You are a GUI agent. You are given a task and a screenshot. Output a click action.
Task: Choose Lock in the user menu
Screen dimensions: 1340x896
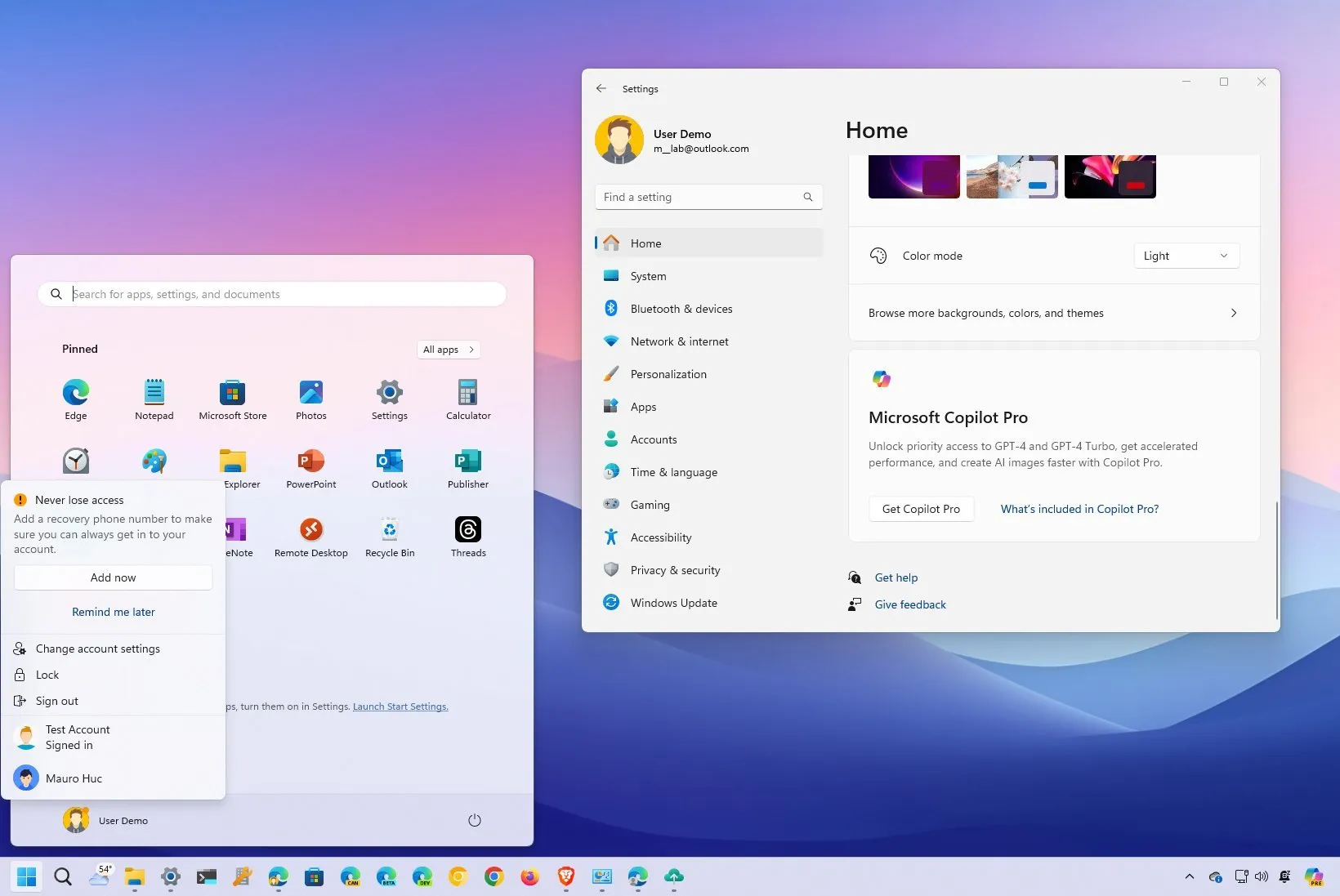click(114, 675)
